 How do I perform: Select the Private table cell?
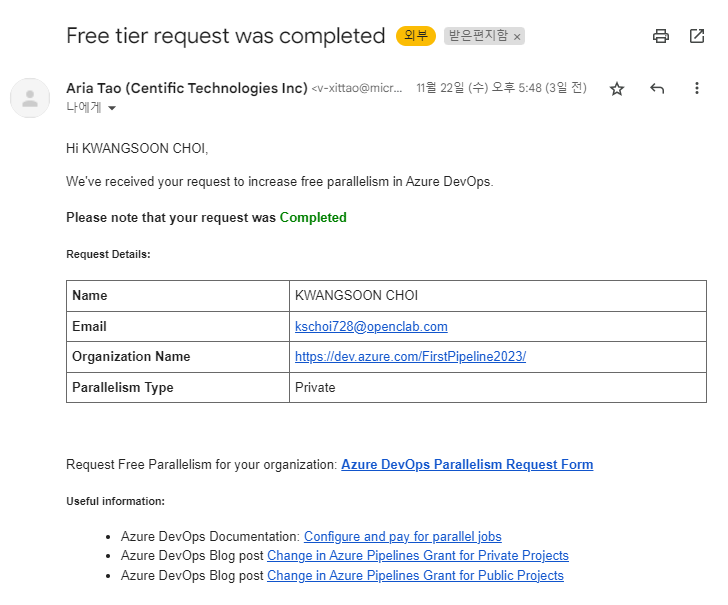pyautogui.click(x=498, y=387)
